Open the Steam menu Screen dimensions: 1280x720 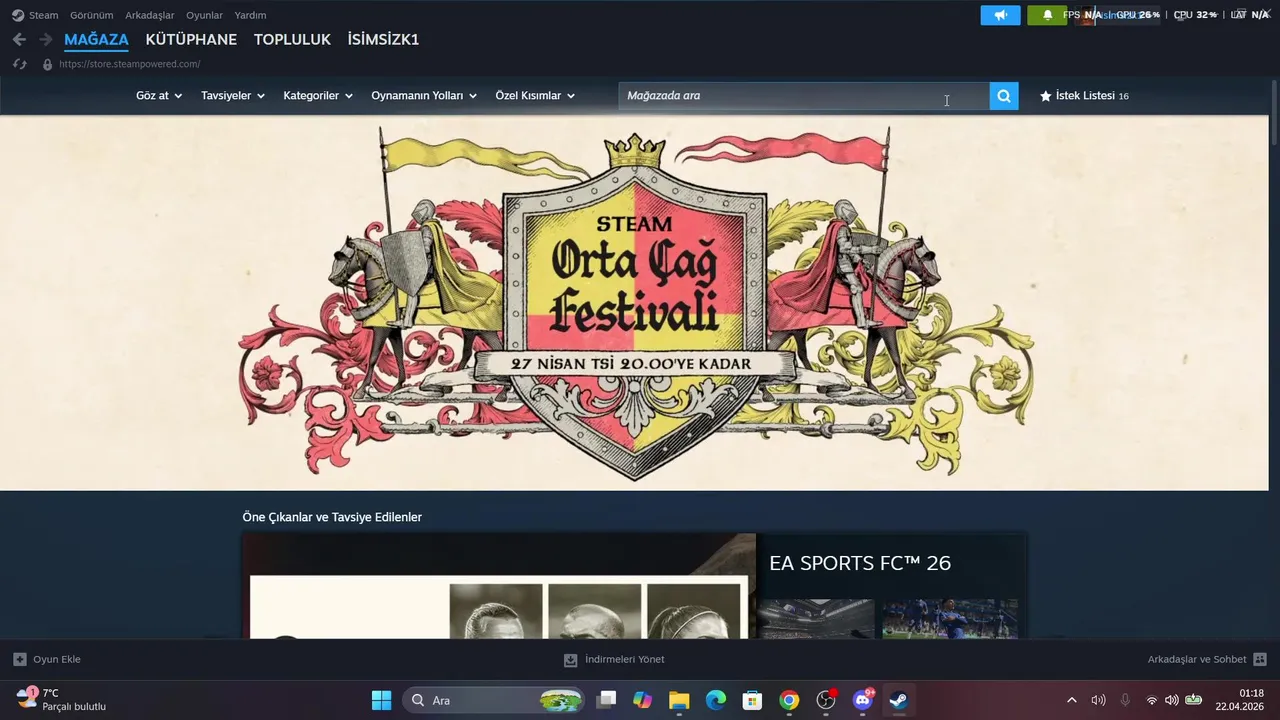43,15
